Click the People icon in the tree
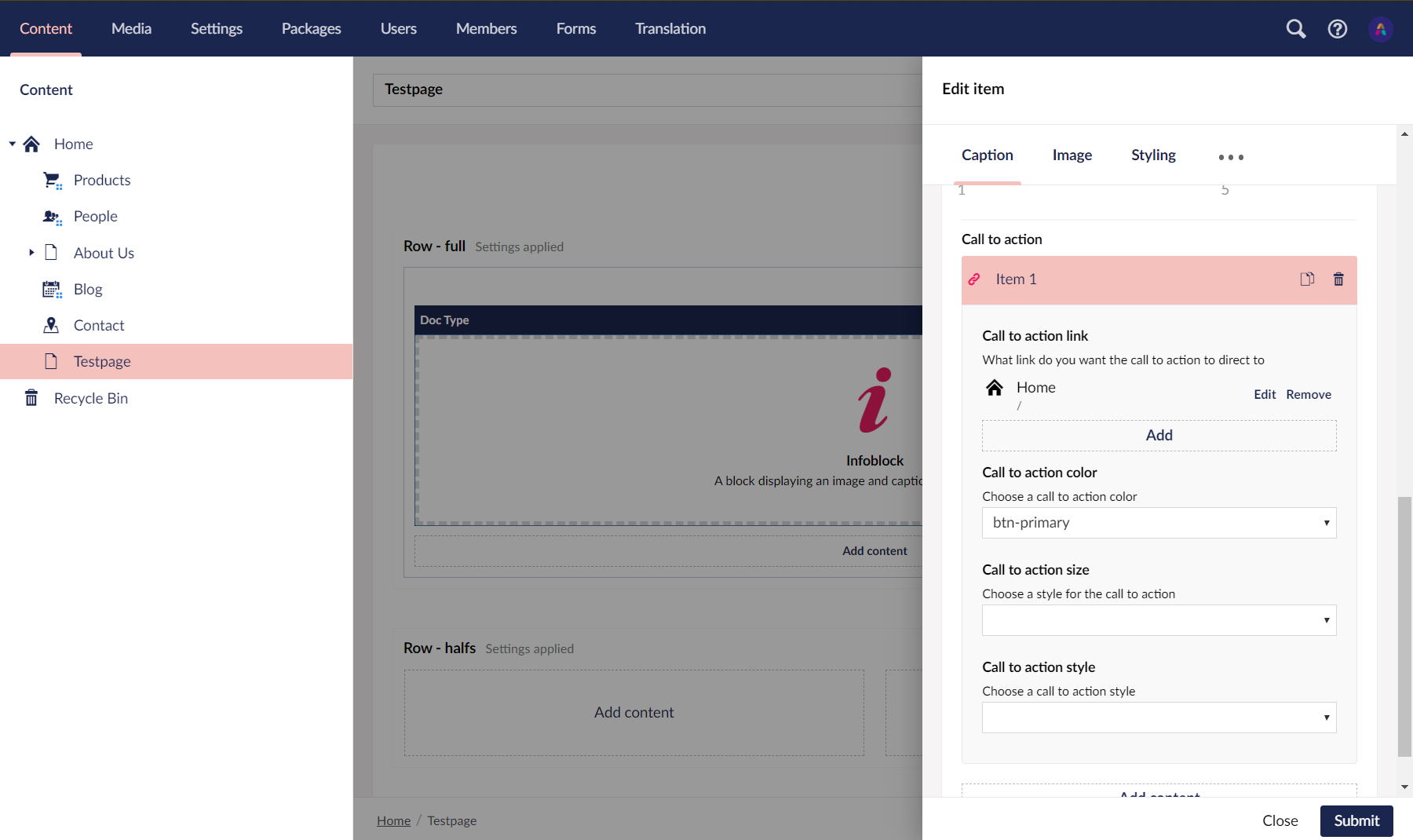 point(51,216)
